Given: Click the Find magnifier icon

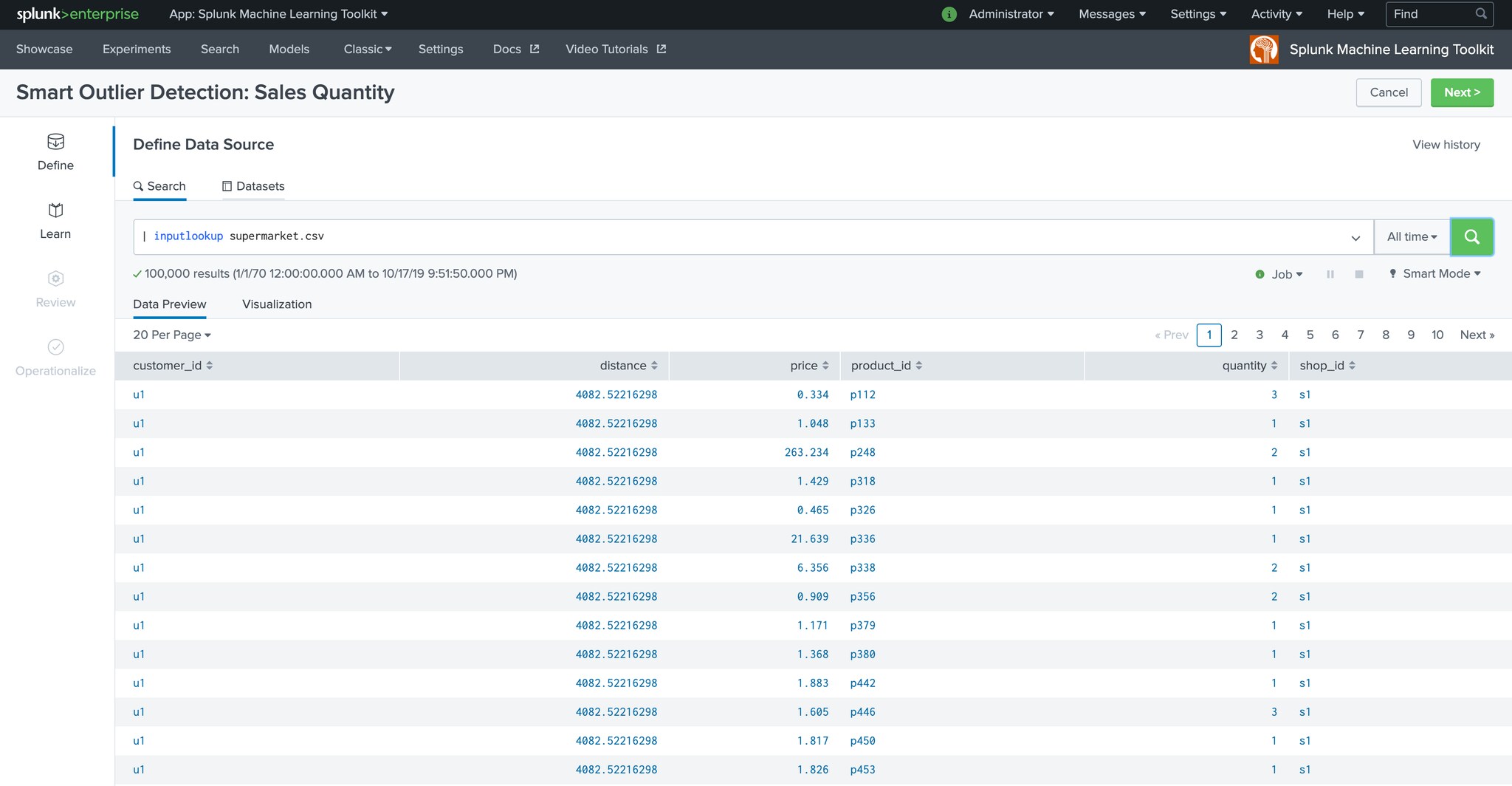Looking at the screenshot, I should tap(1481, 14).
